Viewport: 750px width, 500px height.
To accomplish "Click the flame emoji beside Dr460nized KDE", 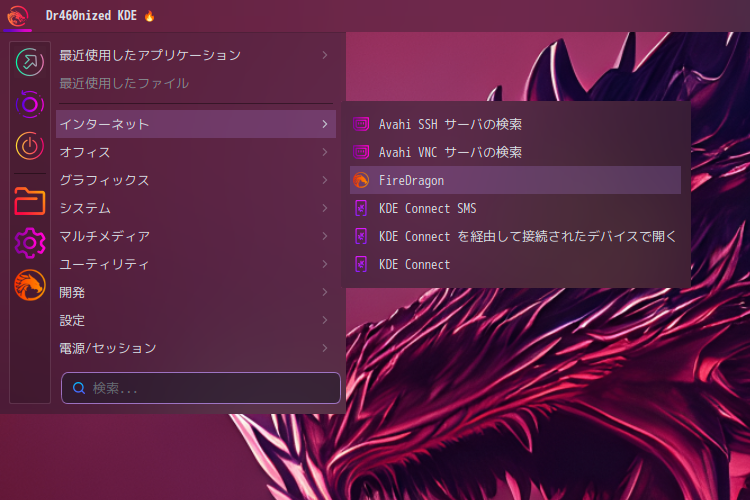I will click(149, 16).
